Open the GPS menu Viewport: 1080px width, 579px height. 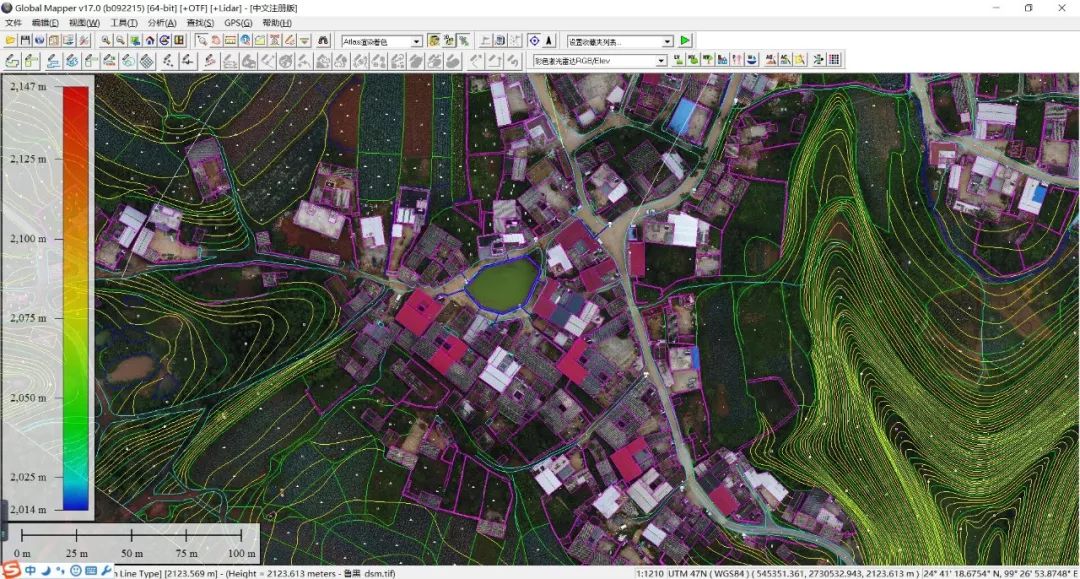coord(238,23)
